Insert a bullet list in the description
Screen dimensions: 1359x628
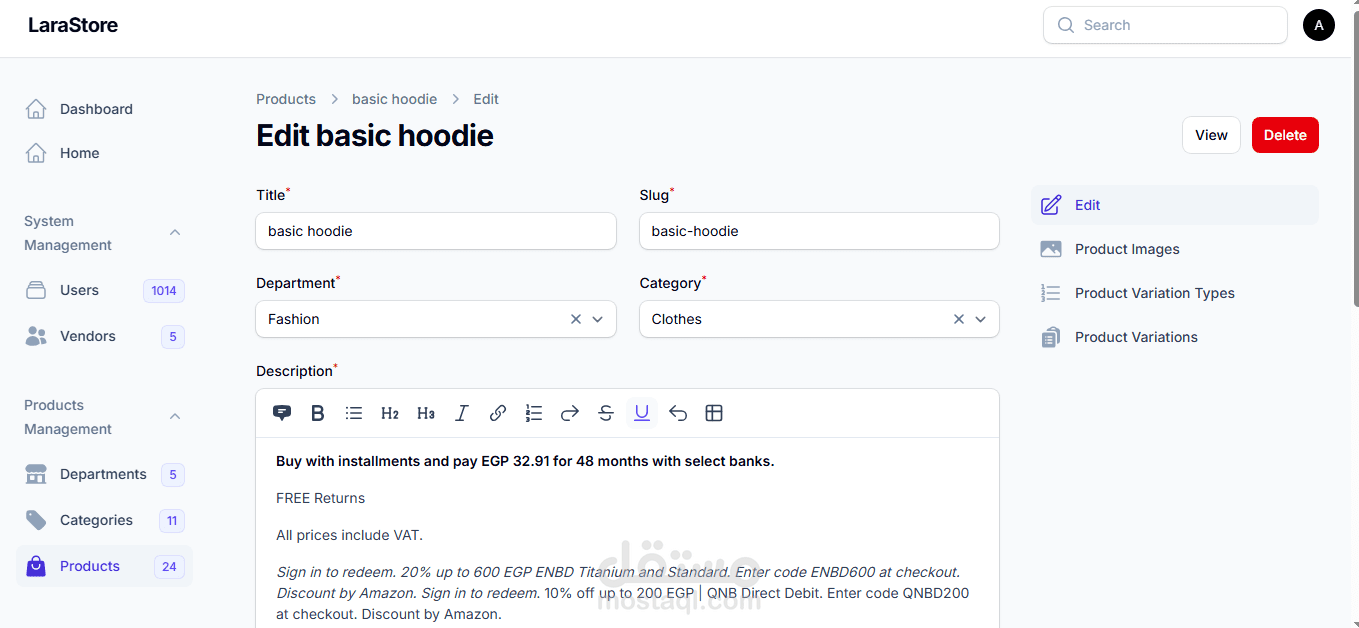coord(354,413)
